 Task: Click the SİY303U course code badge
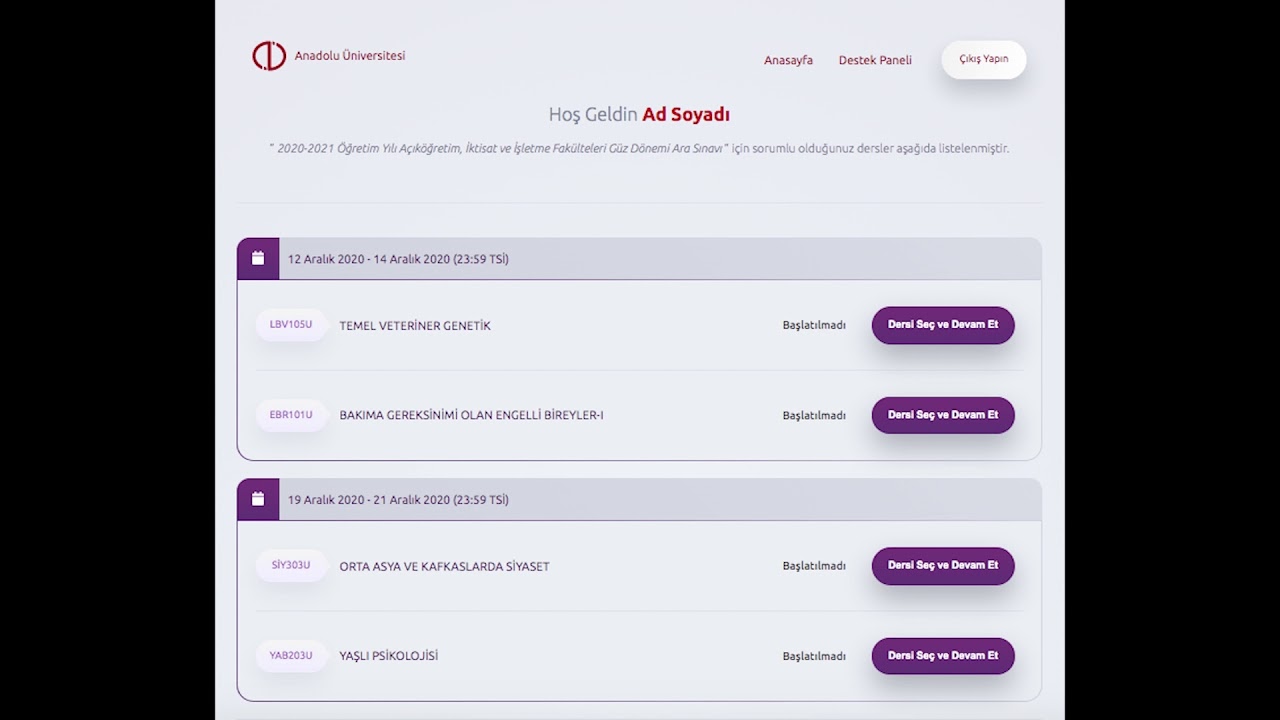click(291, 566)
